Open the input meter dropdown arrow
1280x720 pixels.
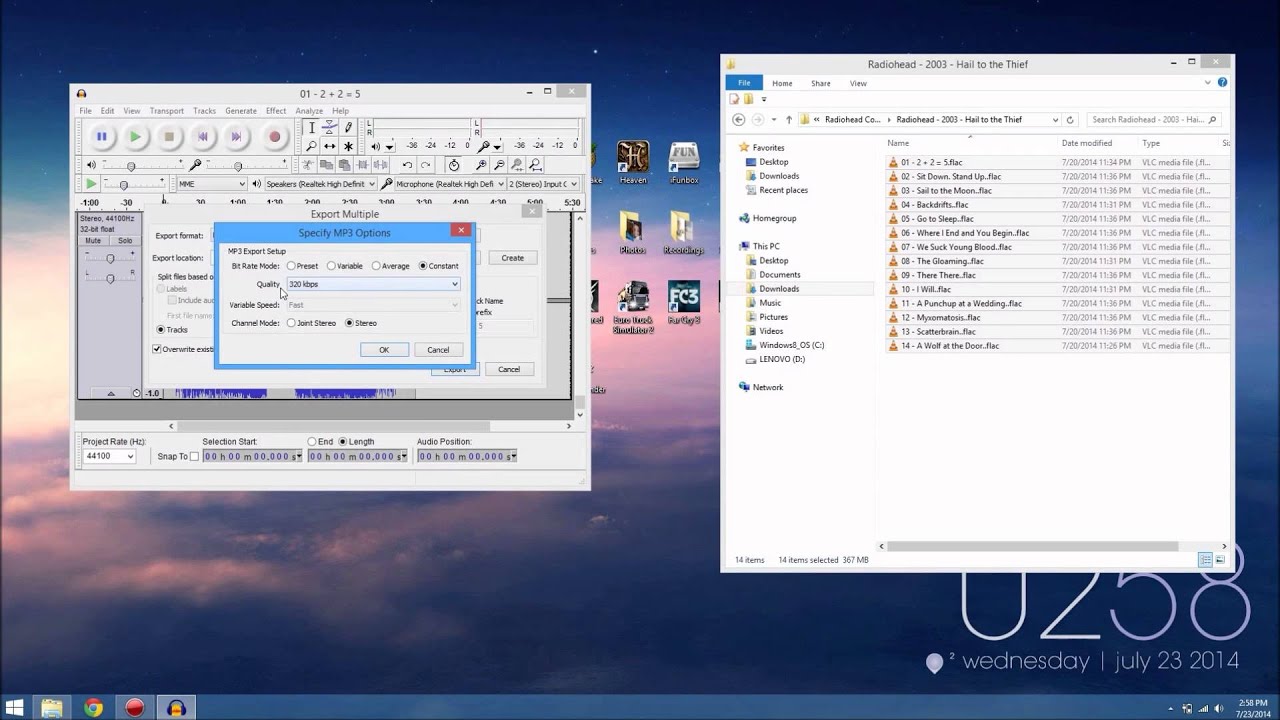tap(499, 148)
